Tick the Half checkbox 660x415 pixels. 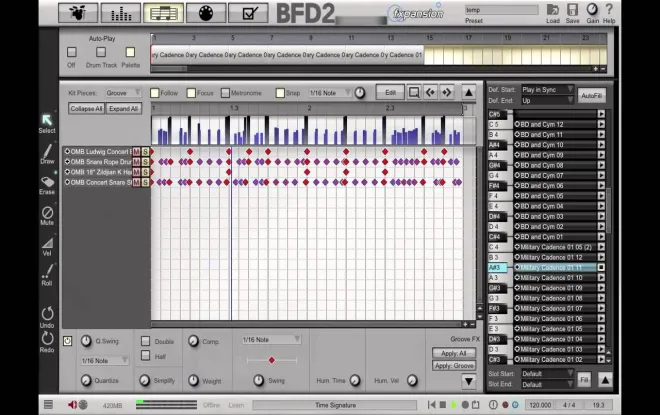145,356
